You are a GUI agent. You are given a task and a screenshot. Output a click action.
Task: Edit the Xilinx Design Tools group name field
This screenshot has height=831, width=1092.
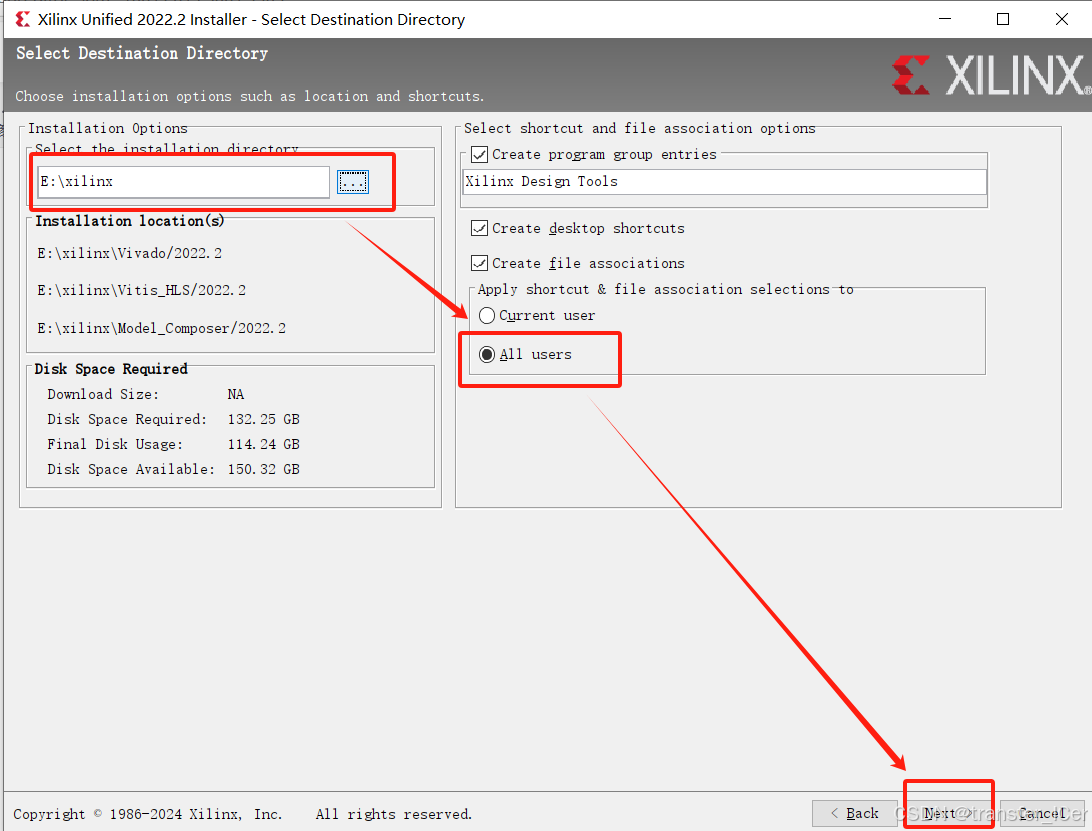(x=724, y=182)
